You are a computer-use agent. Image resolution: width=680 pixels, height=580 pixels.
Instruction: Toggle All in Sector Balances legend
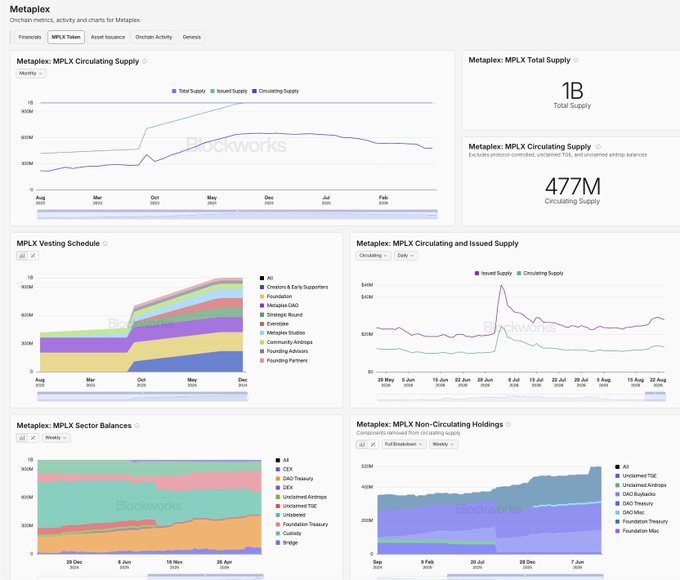tap(282, 460)
